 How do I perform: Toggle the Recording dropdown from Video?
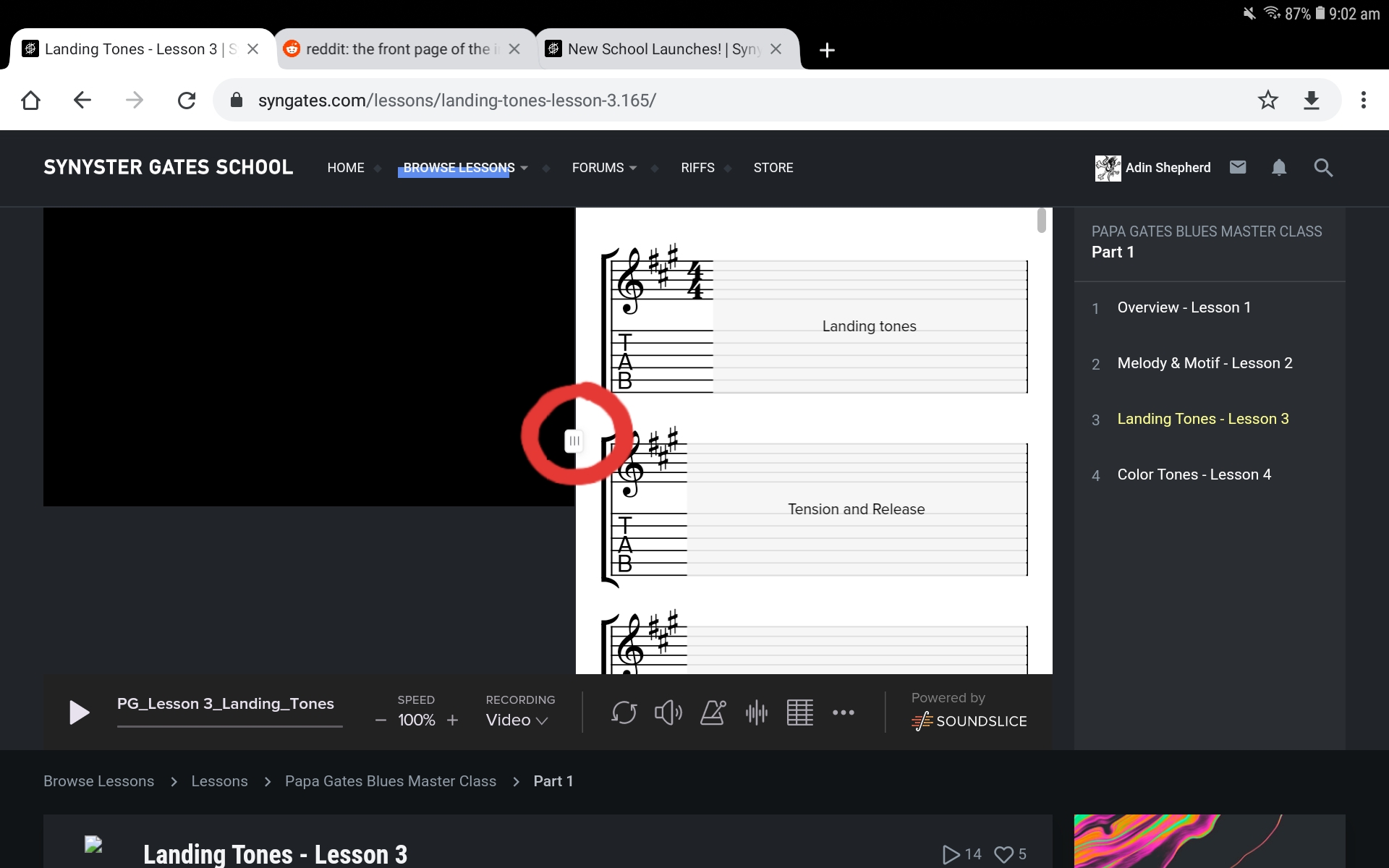coord(515,720)
